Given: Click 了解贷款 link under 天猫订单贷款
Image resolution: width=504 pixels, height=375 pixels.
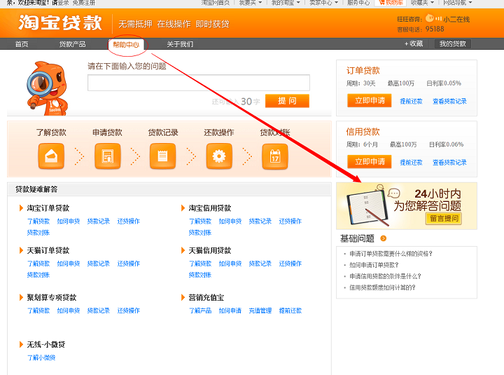Looking at the screenshot, I should (x=38, y=264).
